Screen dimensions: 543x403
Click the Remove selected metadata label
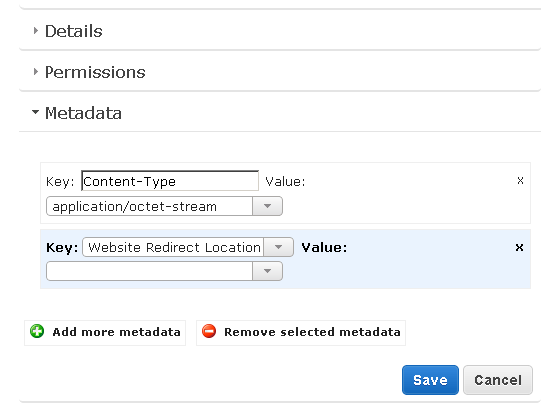click(x=312, y=332)
